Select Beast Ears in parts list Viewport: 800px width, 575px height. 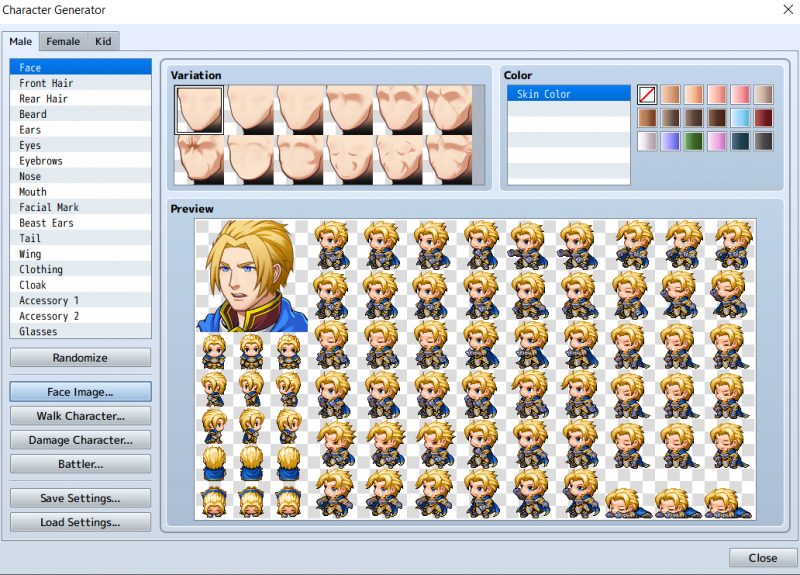click(80, 223)
